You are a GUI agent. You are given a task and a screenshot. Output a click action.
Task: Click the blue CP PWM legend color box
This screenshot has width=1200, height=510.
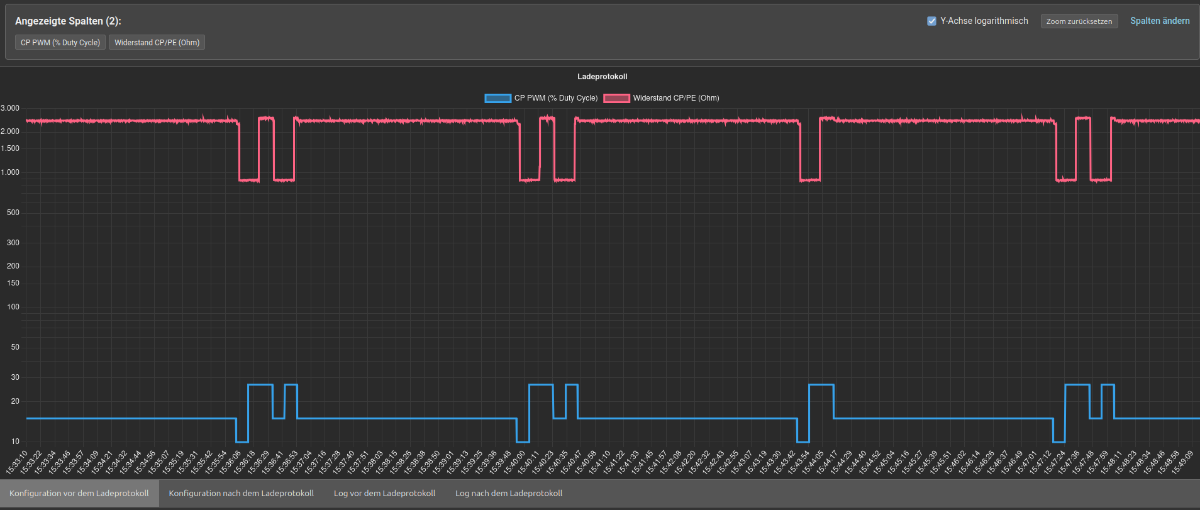tap(496, 98)
